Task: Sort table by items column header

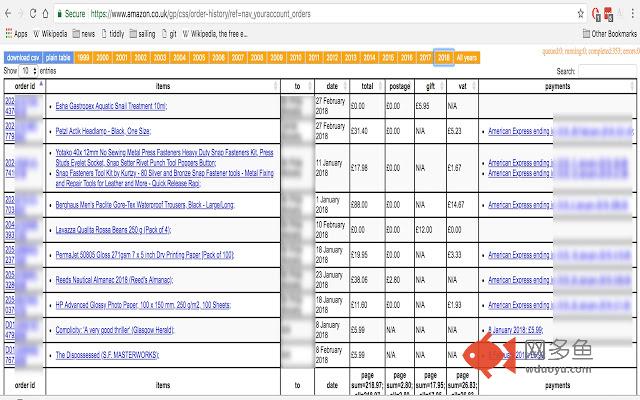Action: tap(163, 86)
